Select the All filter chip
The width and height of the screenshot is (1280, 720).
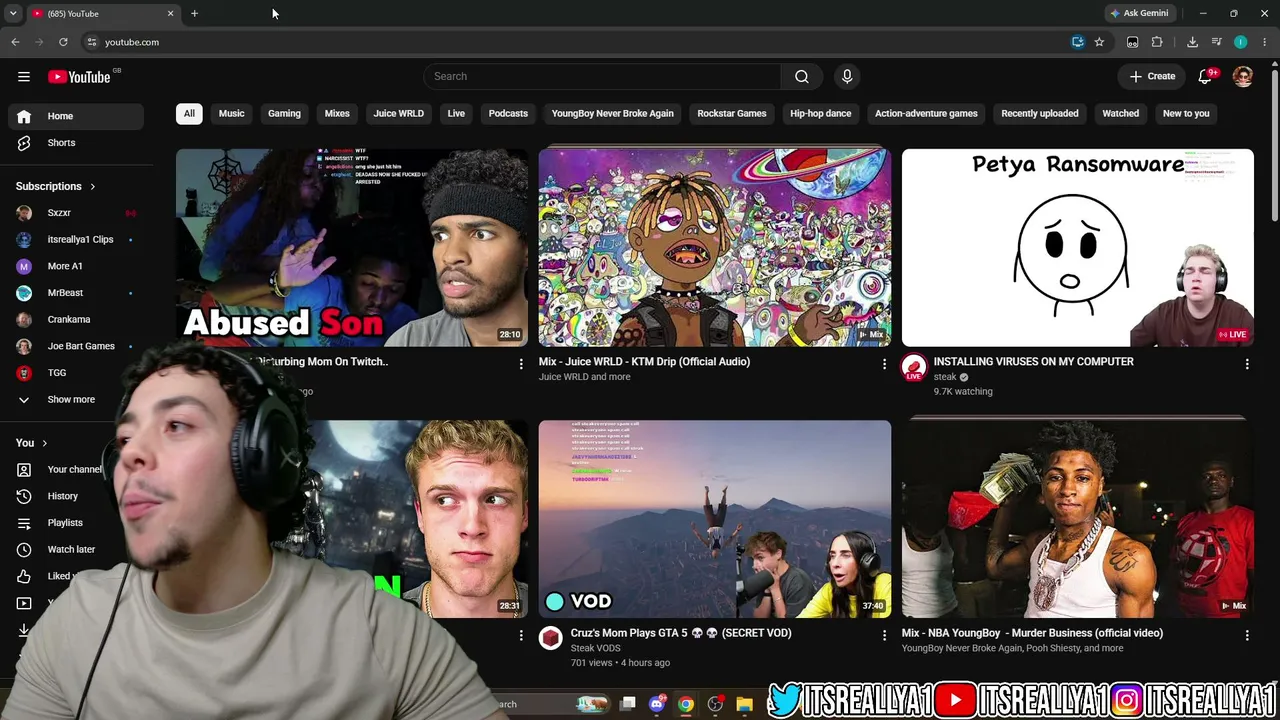(x=189, y=113)
